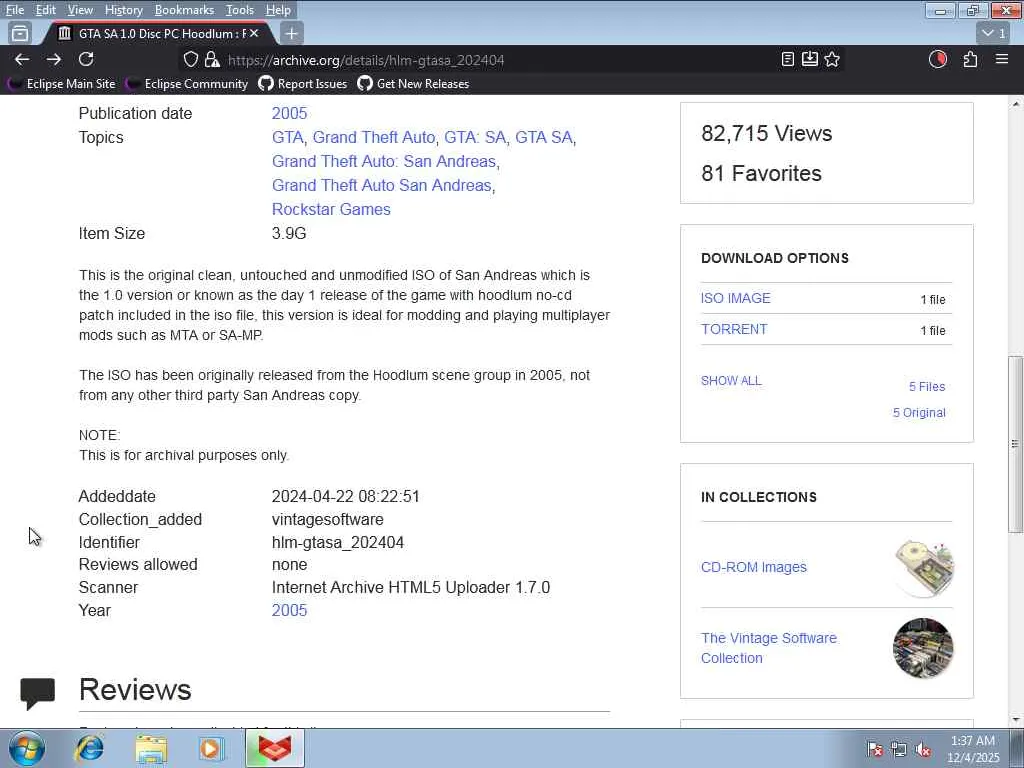Open the Extensions puzzle icon
This screenshot has height=768, width=1024.
[970, 59]
